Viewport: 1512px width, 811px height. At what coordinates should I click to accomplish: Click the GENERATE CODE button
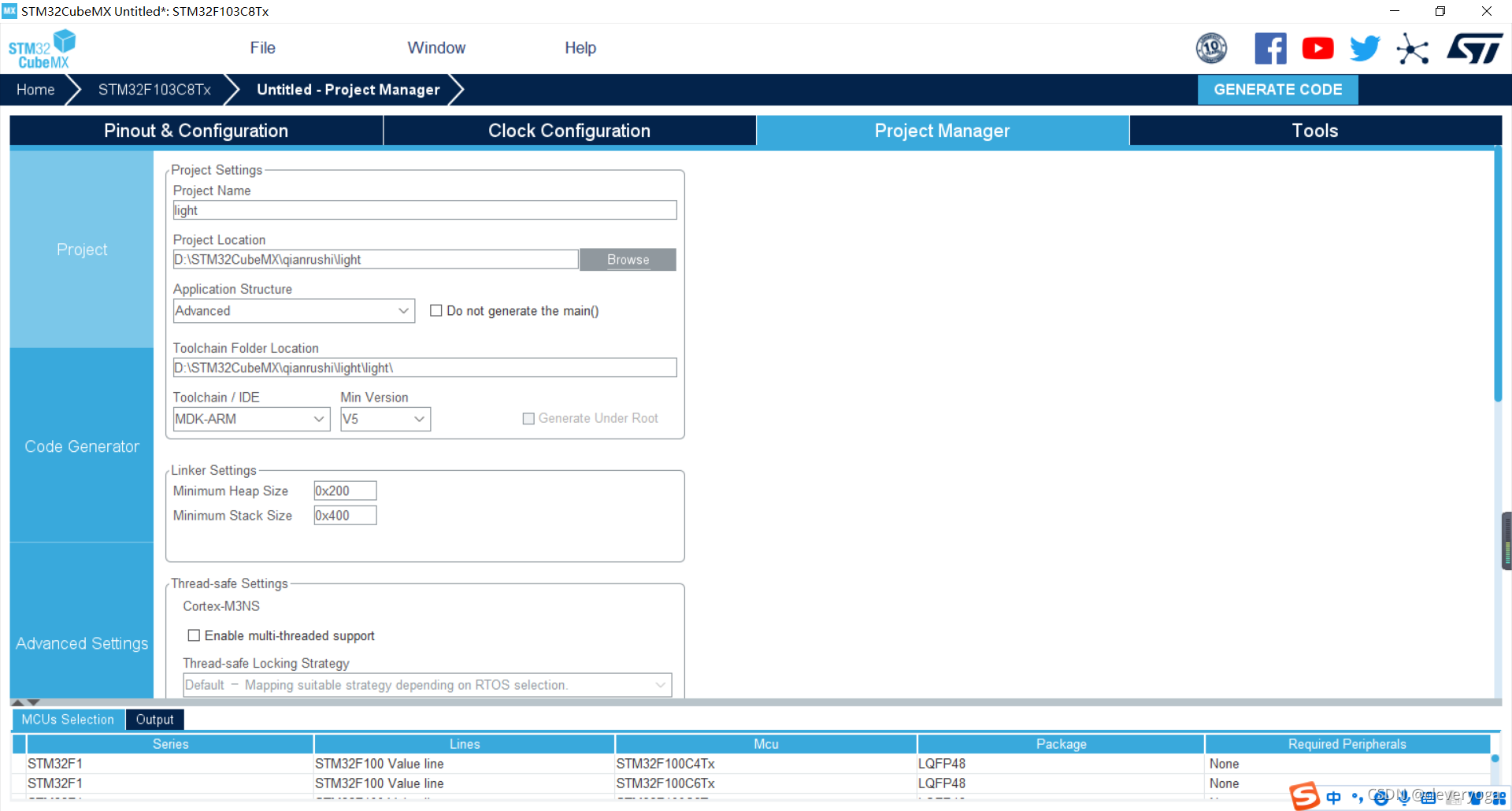[1277, 90]
